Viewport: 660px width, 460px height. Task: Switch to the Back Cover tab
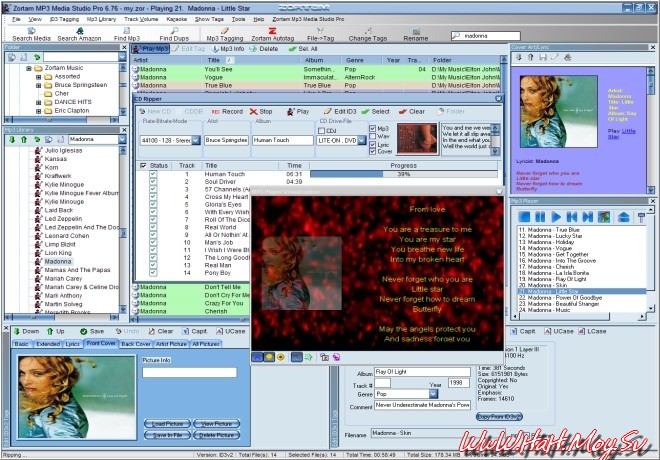pos(136,344)
